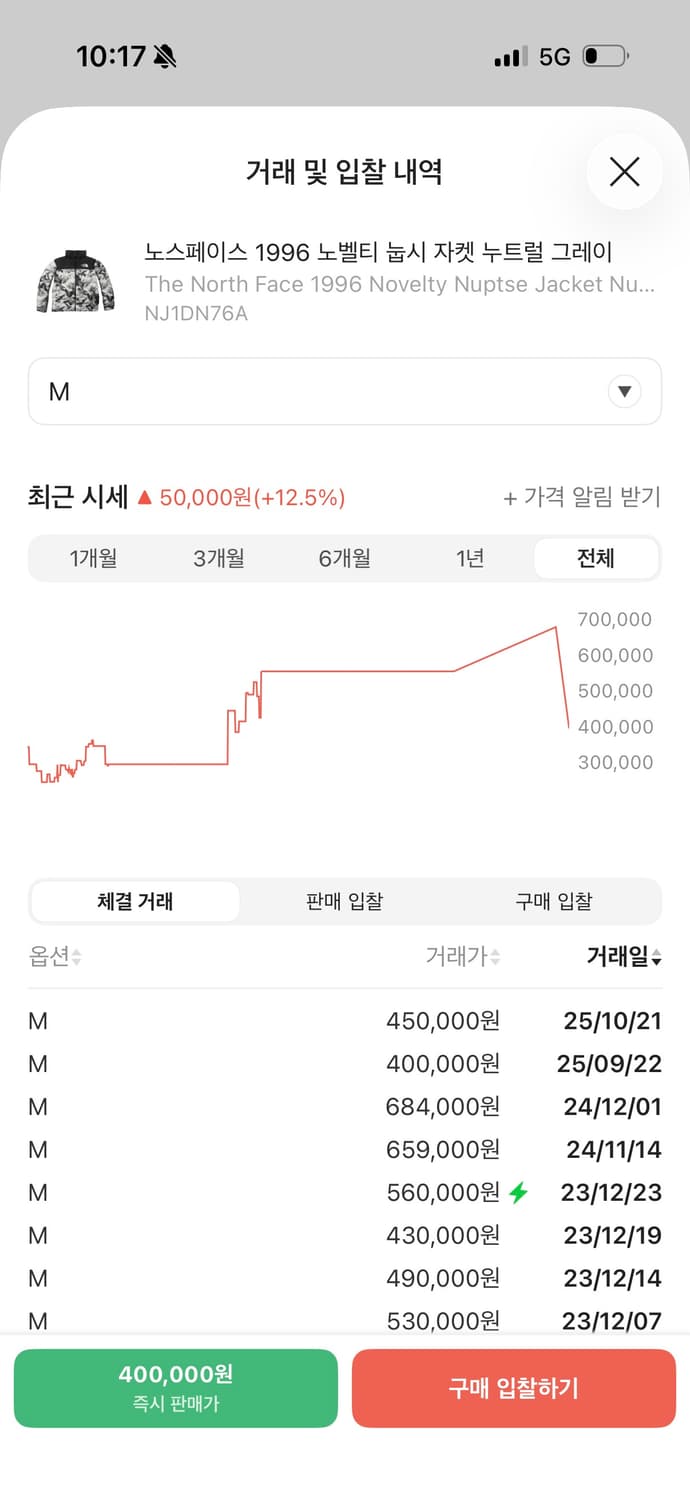Click the 5G network indicator
Screen dimensions: 690x1500
554,57
